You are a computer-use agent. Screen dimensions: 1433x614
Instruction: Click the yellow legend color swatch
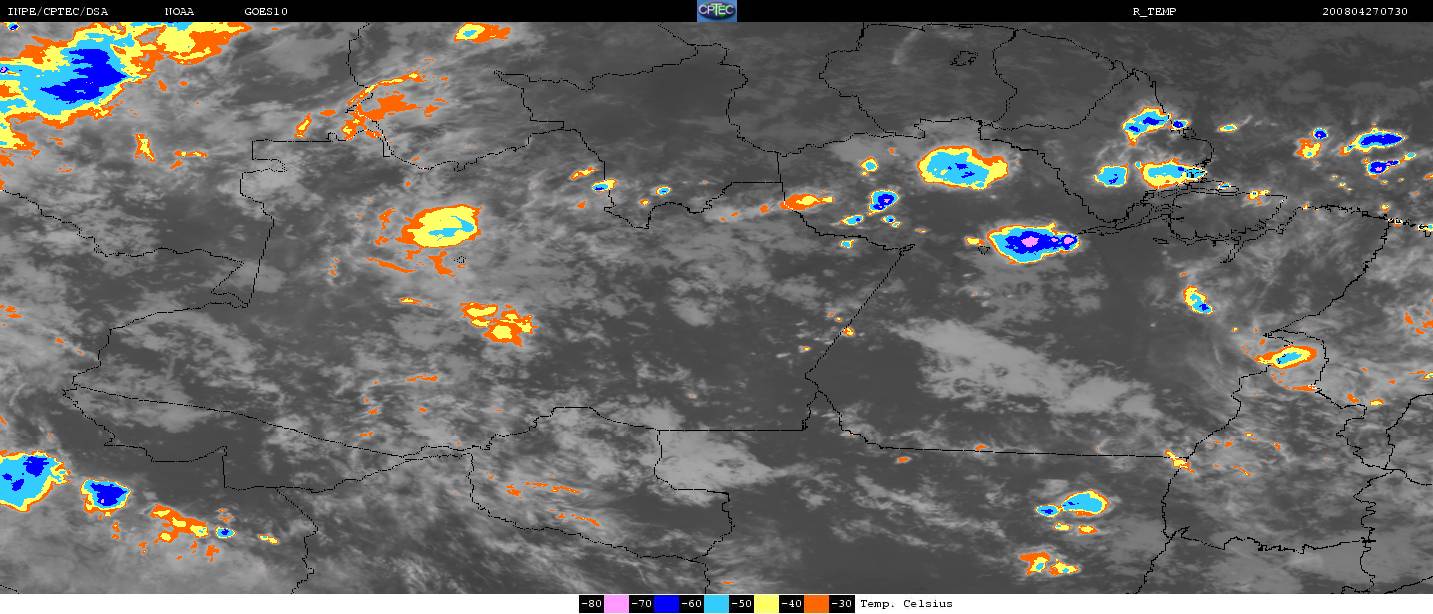coord(767,603)
